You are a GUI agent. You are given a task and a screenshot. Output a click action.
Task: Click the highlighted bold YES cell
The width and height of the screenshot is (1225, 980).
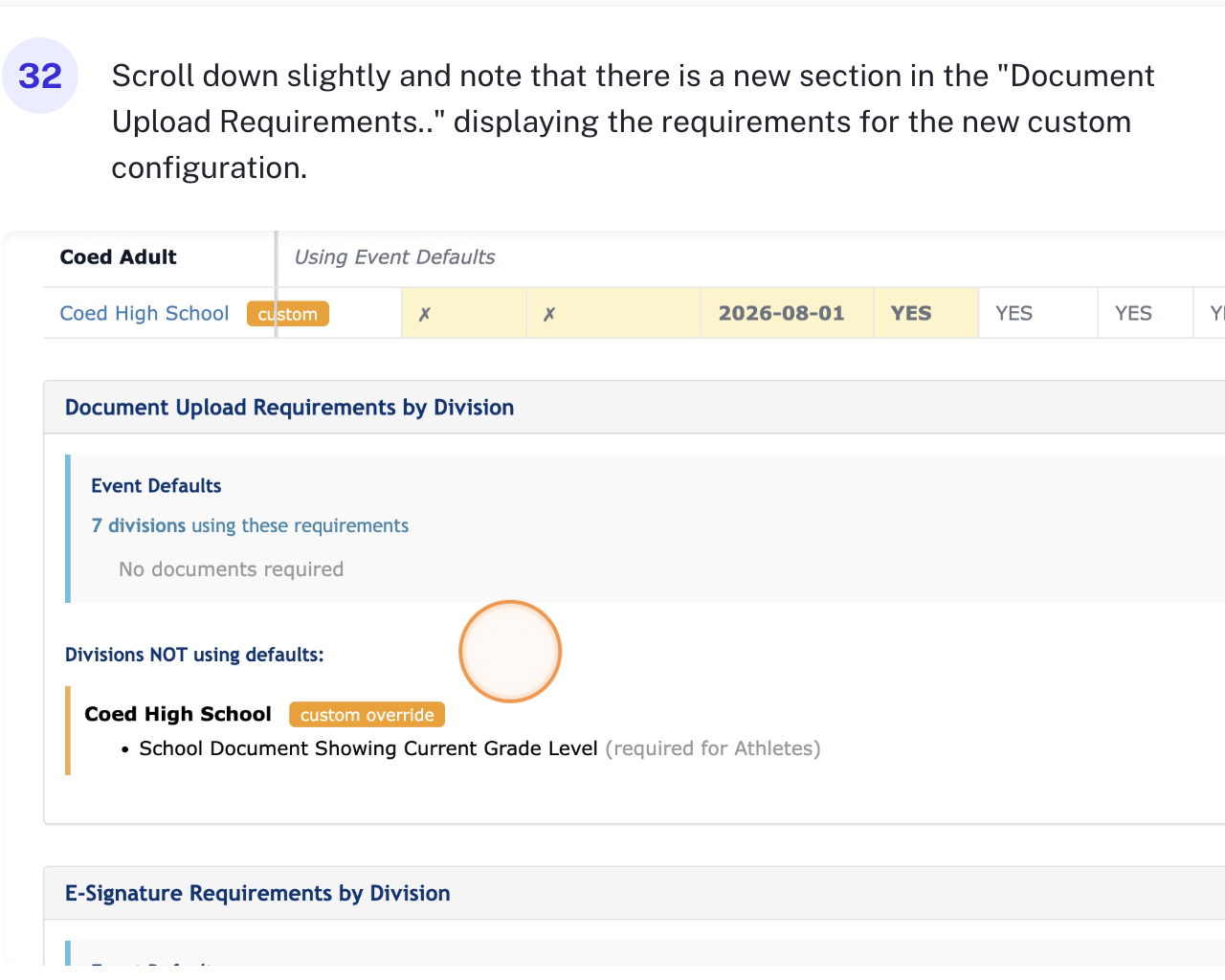click(911, 314)
